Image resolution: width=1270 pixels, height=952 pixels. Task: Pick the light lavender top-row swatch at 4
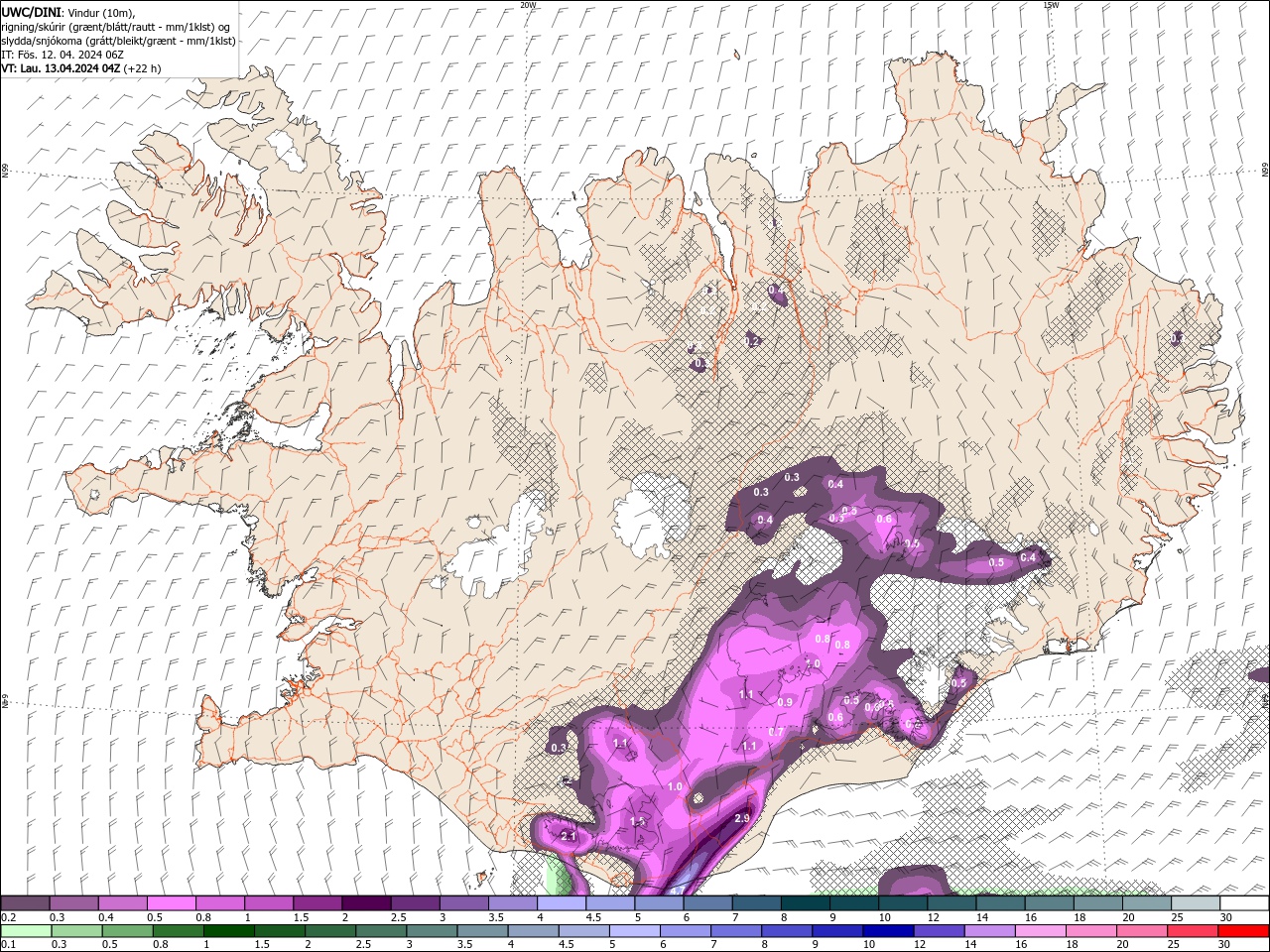click(561, 903)
